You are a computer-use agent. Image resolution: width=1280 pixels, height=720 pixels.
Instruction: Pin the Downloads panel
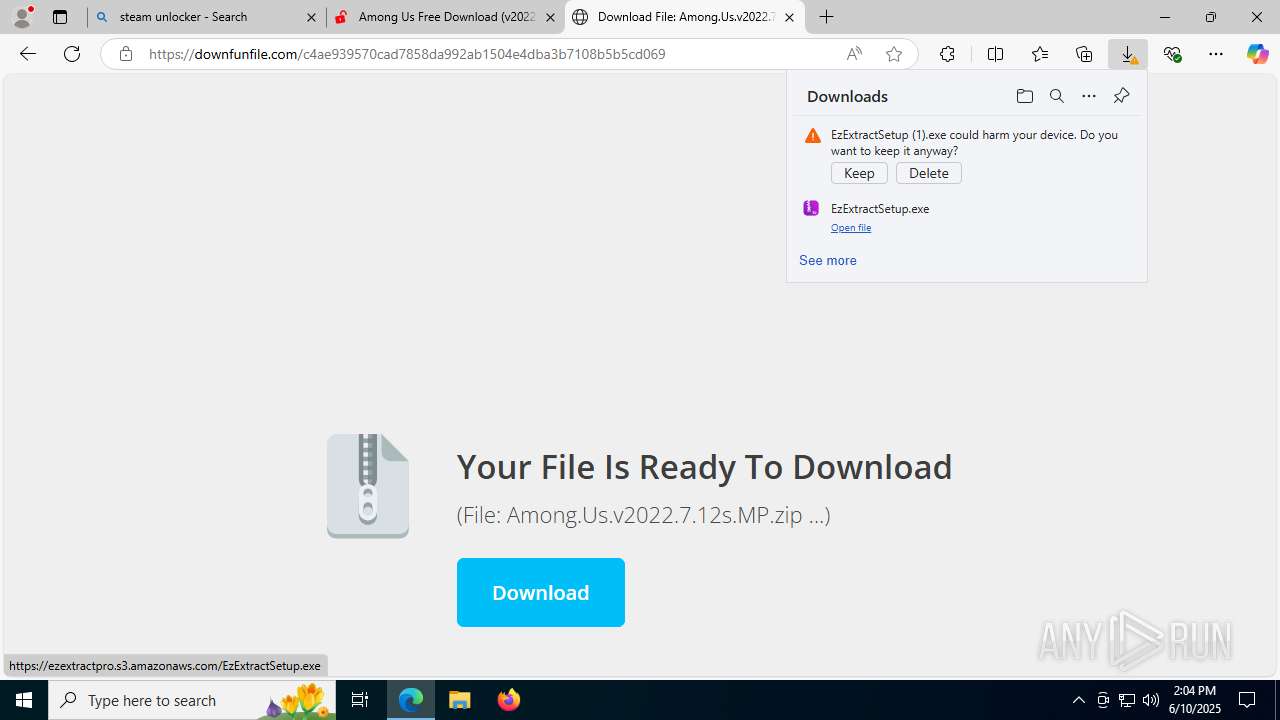click(x=1121, y=96)
